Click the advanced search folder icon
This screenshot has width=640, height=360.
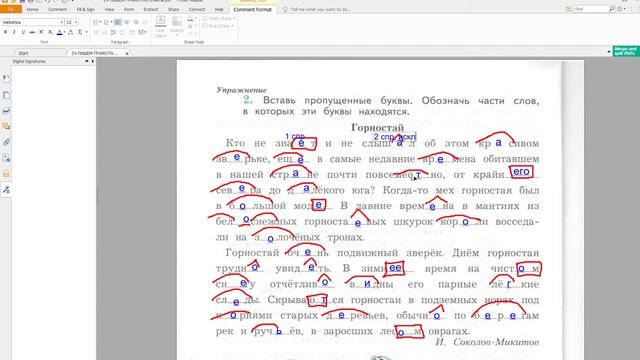pyautogui.click(x=569, y=9)
